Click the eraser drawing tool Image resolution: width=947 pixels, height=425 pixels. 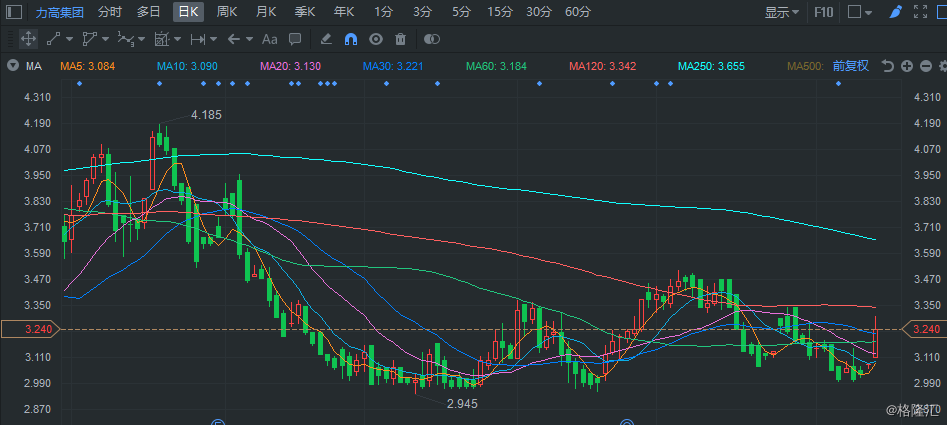[x=326, y=39]
